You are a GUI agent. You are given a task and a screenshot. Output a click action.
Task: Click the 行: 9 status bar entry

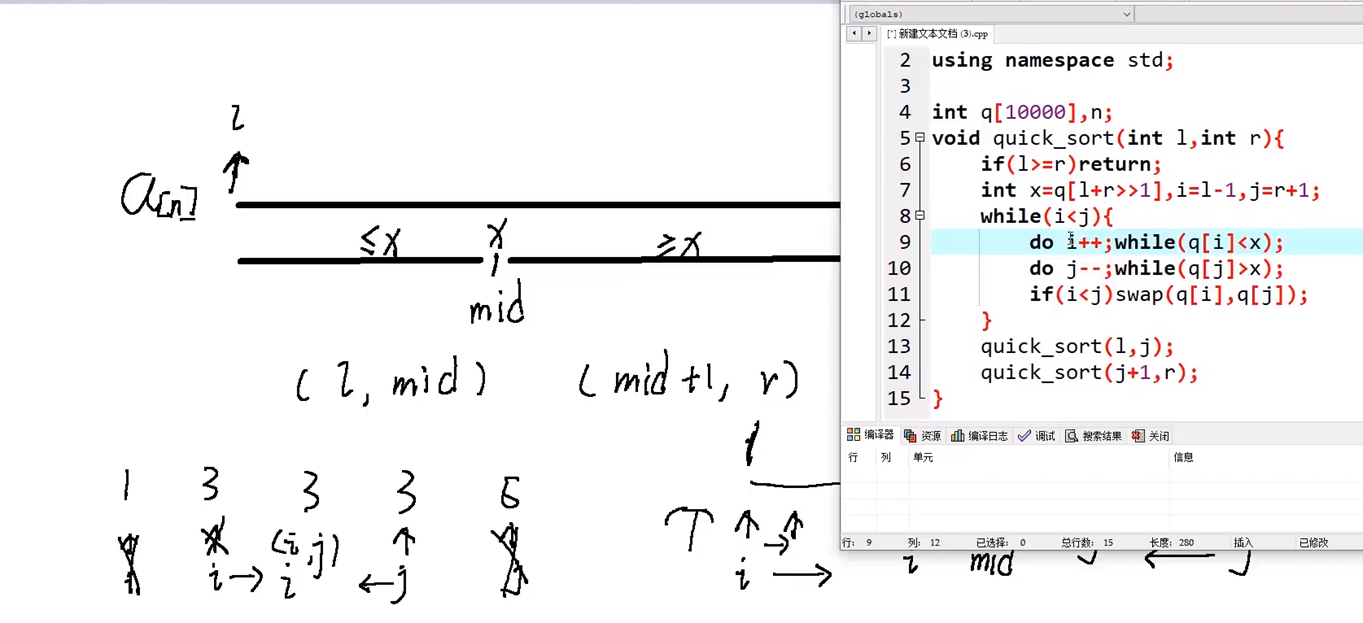pos(858,543)
